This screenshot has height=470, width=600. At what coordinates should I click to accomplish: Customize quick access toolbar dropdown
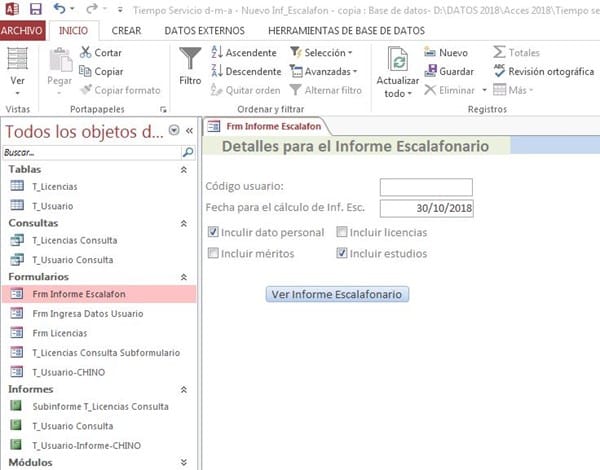(120, 10)
